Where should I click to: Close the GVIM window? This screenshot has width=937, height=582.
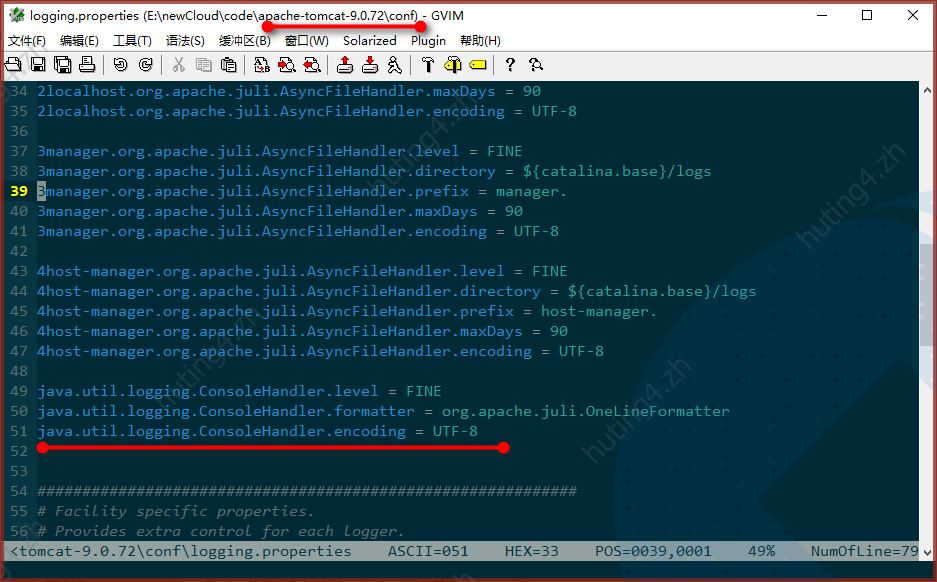(x=912, y=16)
